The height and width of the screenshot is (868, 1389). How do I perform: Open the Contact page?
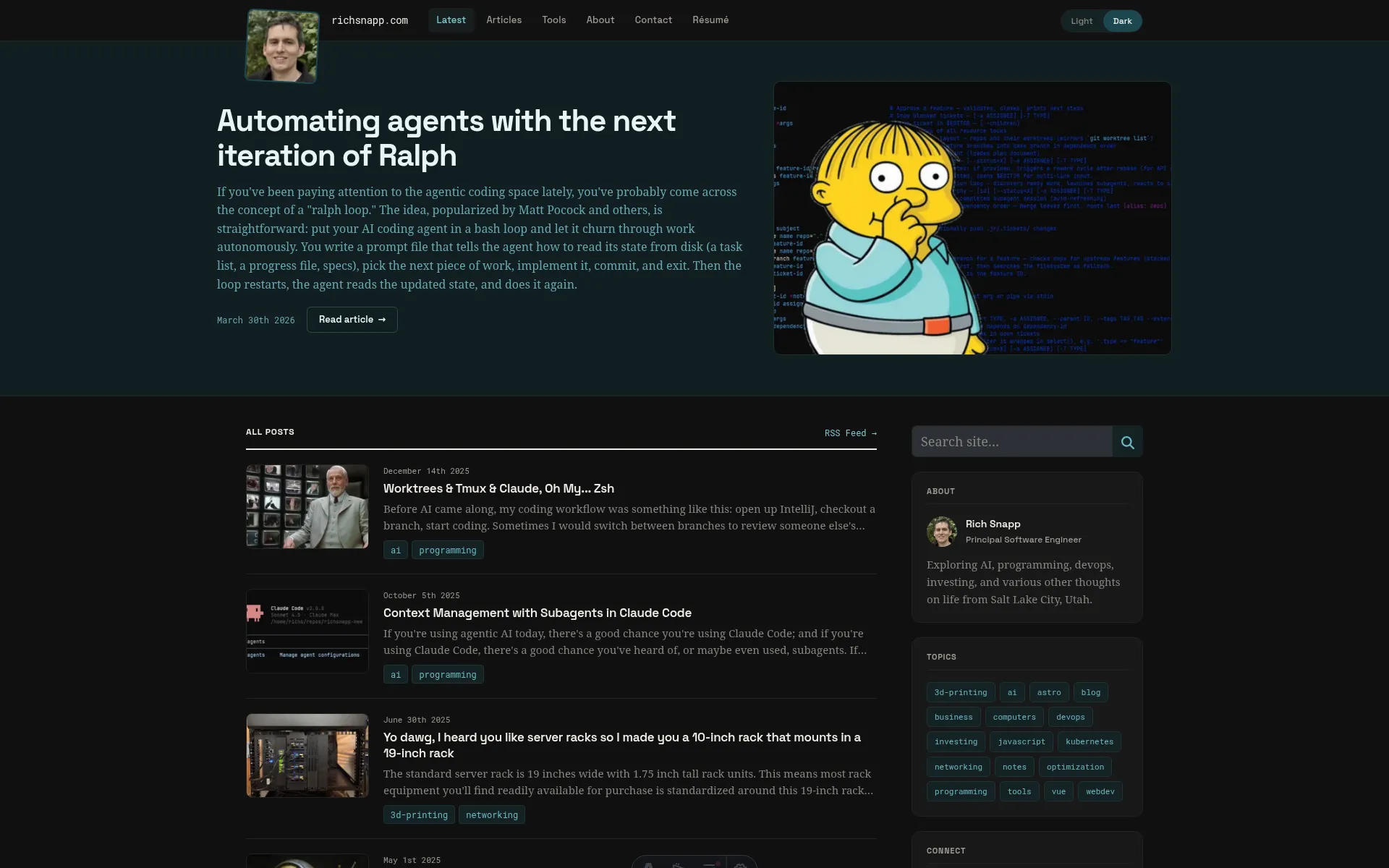653,20
